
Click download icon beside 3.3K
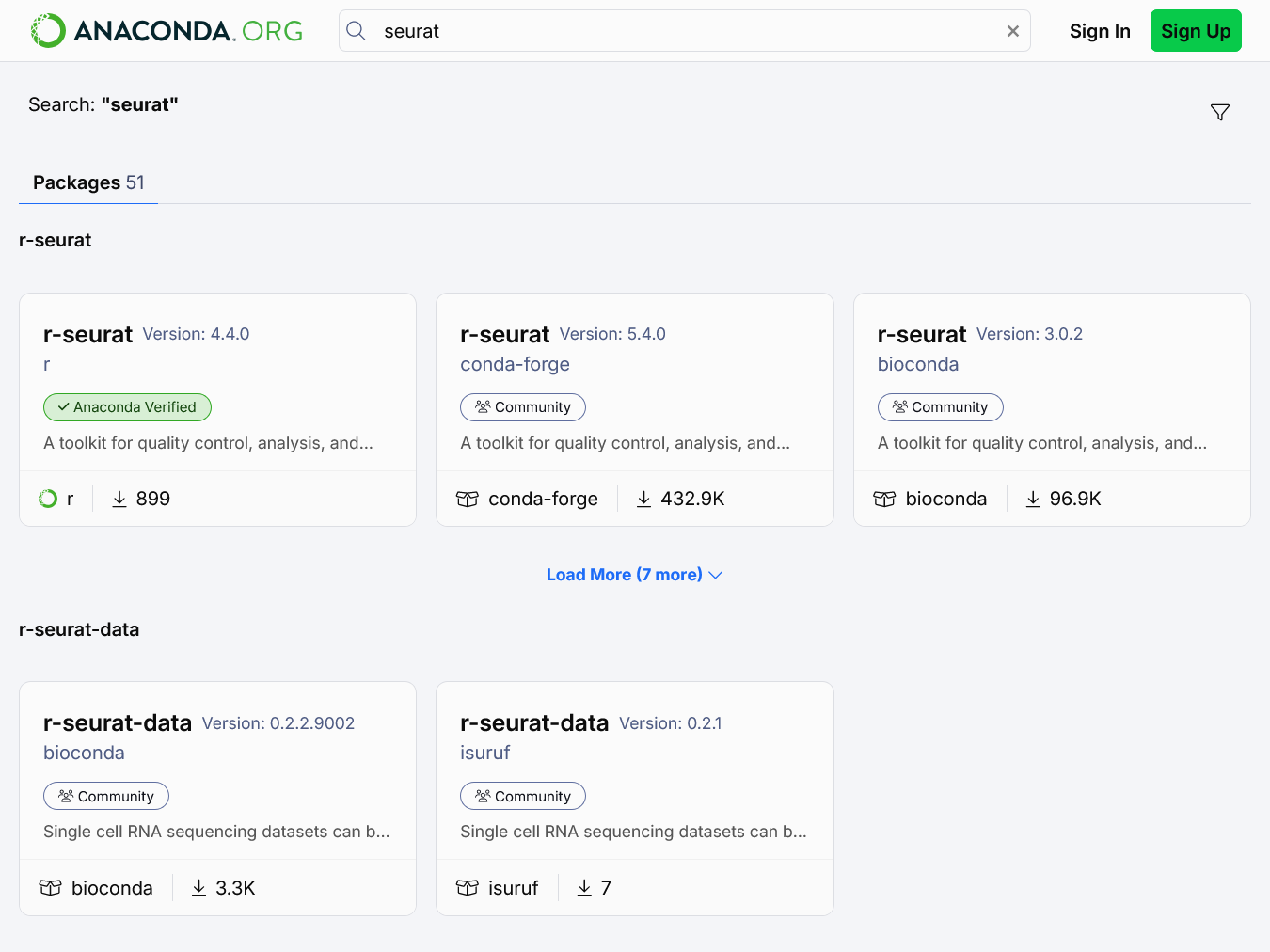click(x=198, y=888)
